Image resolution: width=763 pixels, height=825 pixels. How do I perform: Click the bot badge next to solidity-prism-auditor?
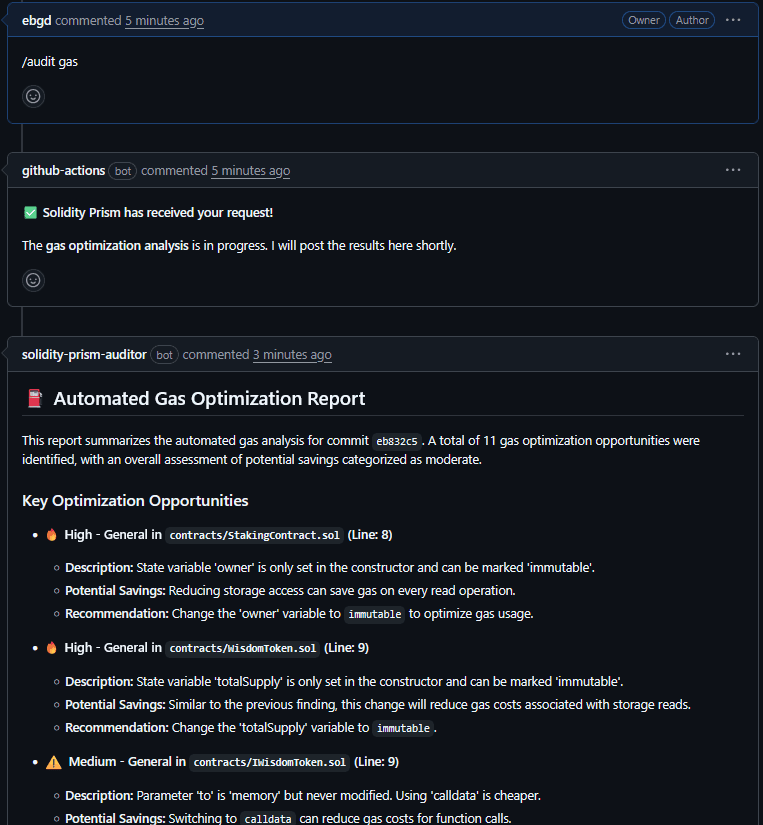(x=164, y=354)
